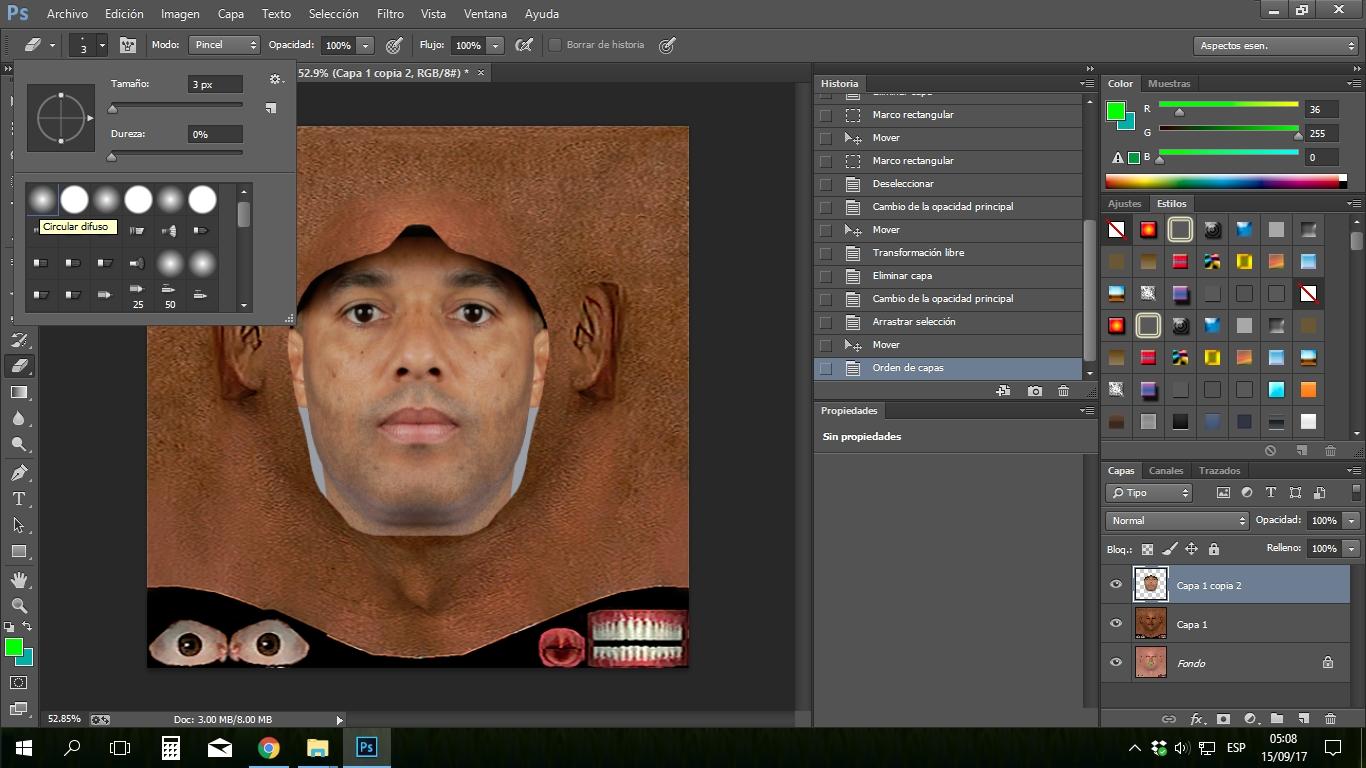Hide the Capa 1 copia 2 layer

pos(1116,585)
